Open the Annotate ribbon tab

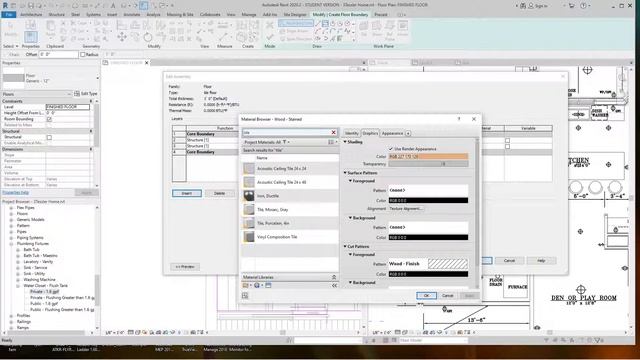tap(131, 15)
